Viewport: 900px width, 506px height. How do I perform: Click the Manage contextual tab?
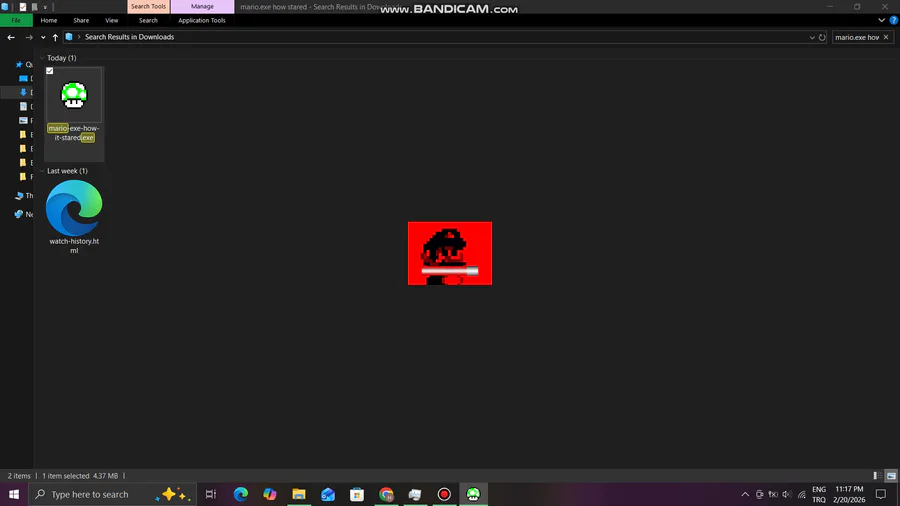[x=202, y=6]
